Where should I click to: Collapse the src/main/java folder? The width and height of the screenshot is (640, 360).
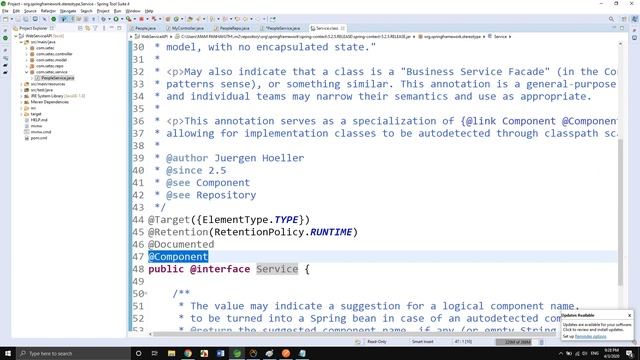point(21,42)
